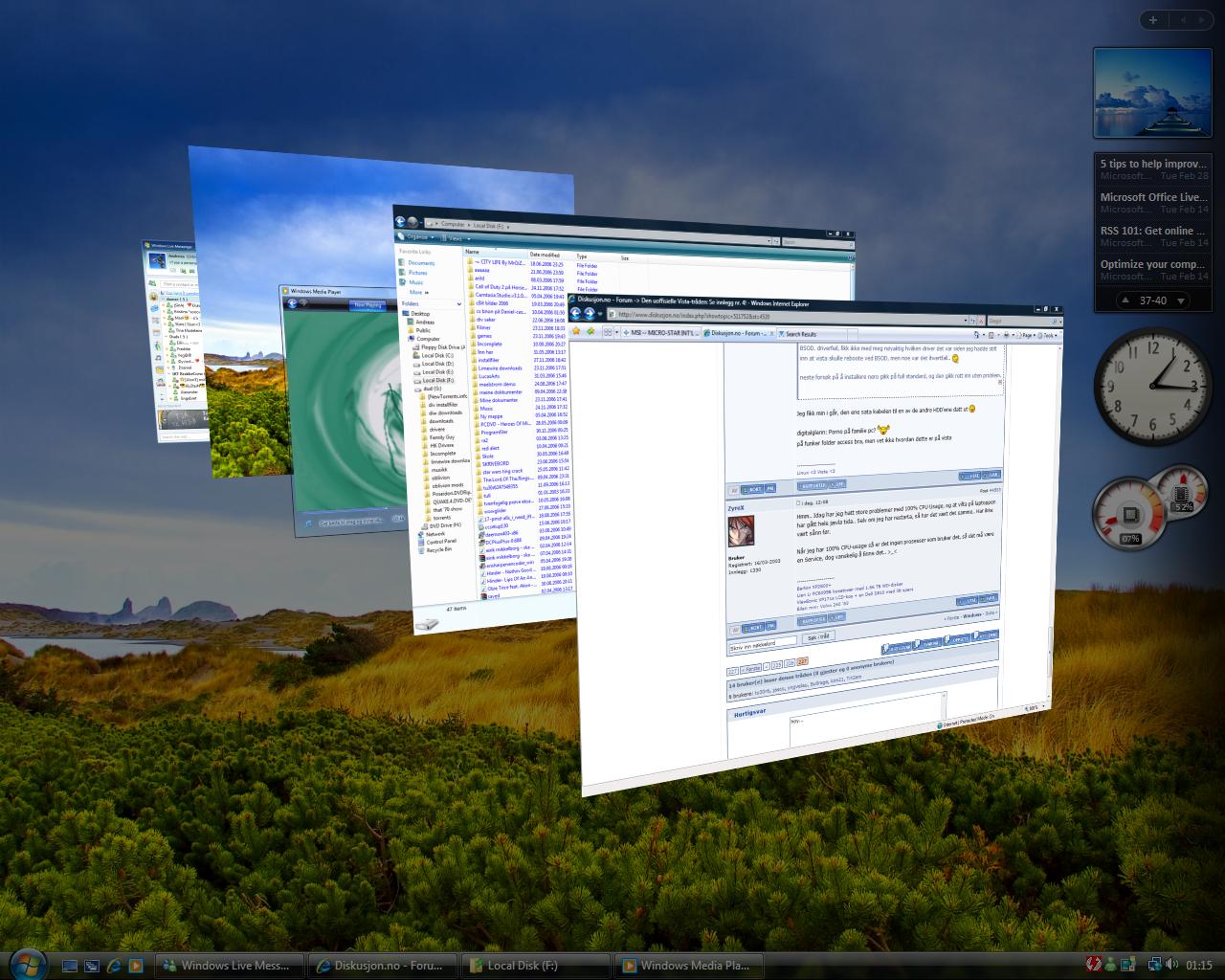Viewport: 1225px width, 980px height.
Task: Click the taskbar clock showing 01:15
Action: click(1199, 966)
